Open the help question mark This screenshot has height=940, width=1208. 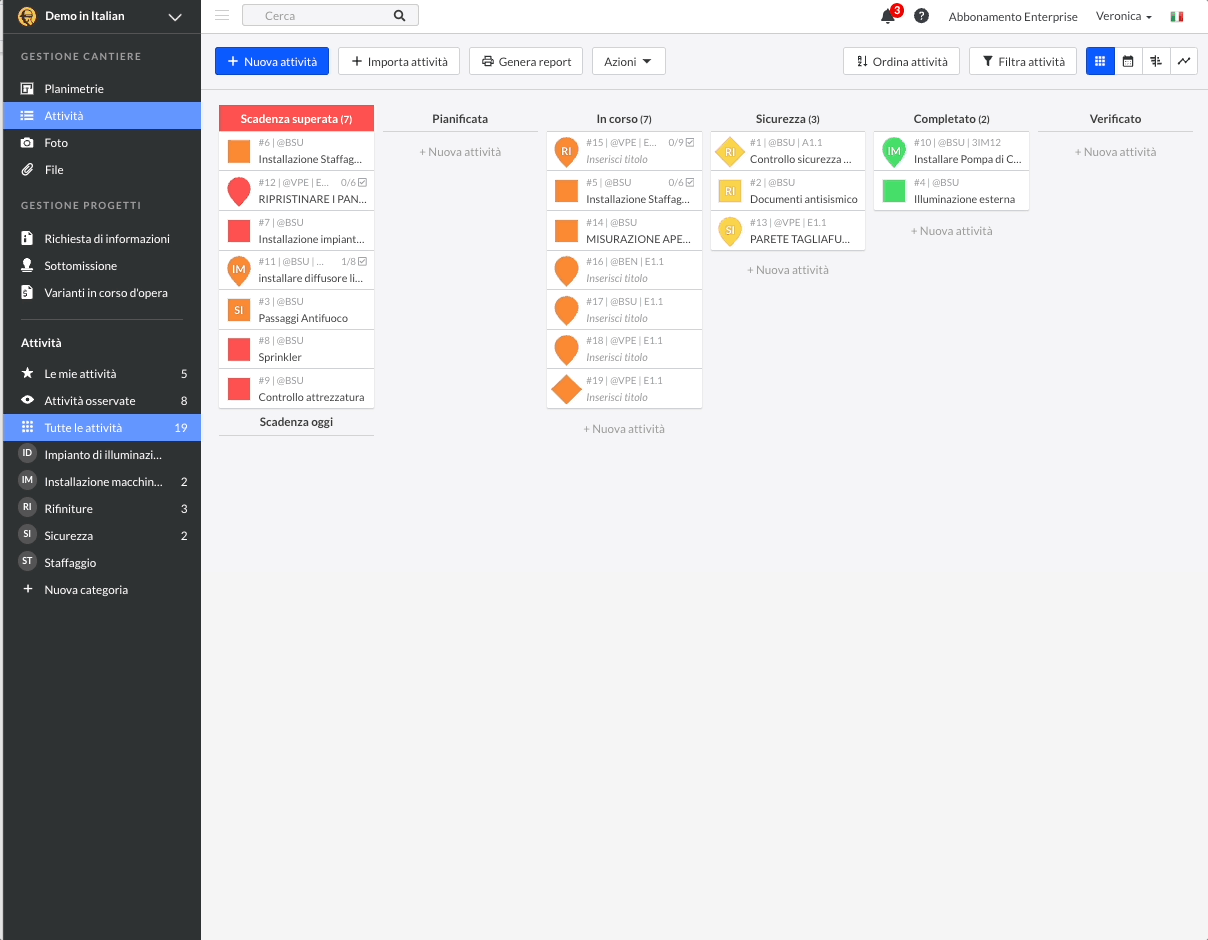coord(921,16)
